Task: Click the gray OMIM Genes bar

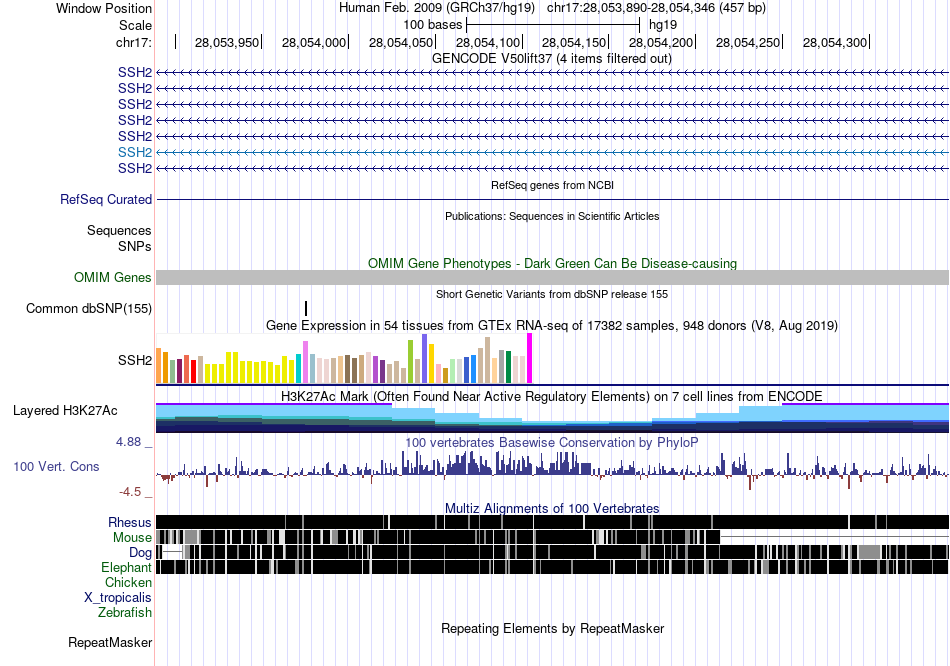Action: click(552, 278)
